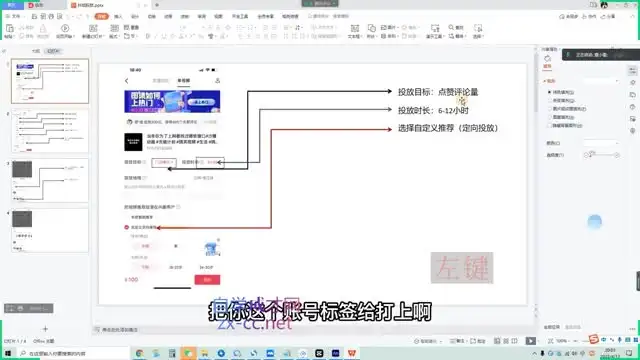Screen dimensions: 640x360
Task: Open the Windows Start menu
Action: 8,353
